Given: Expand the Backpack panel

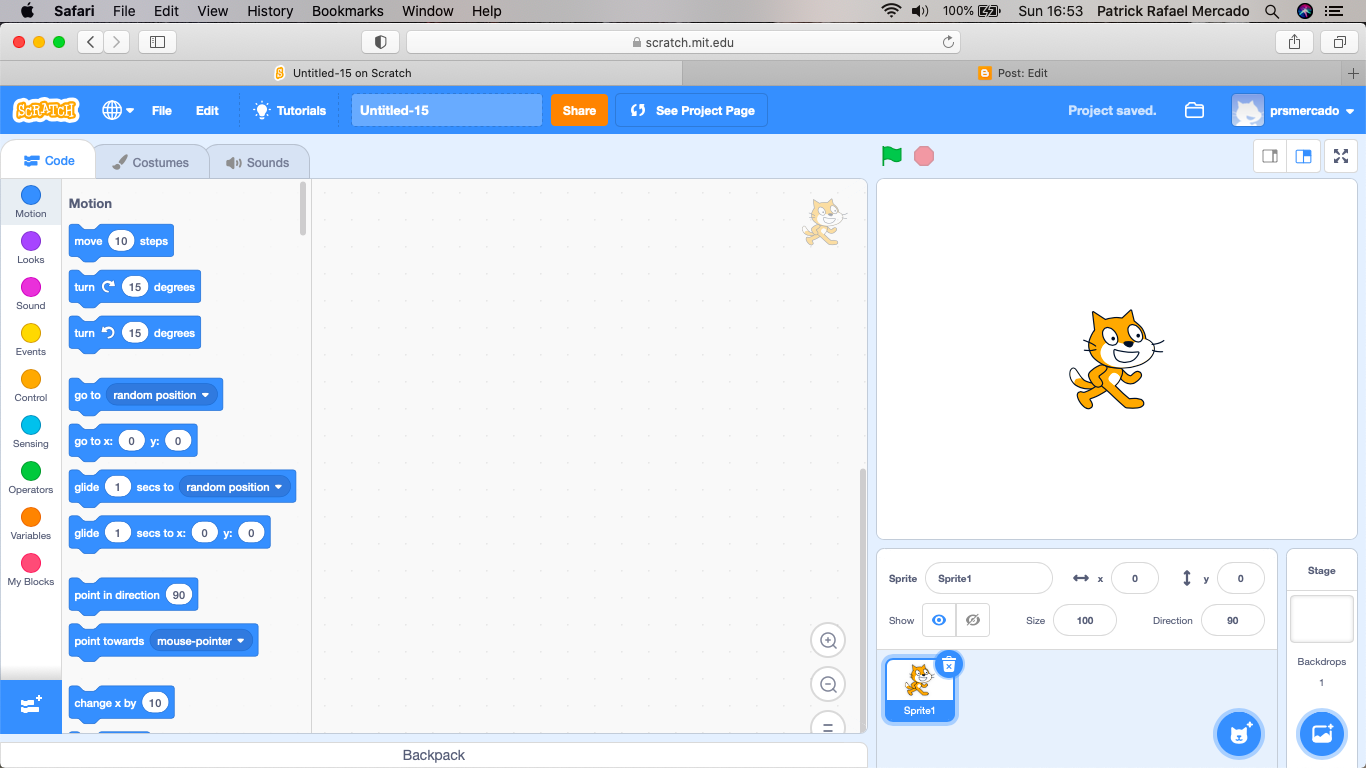Looking at the screenshot, I should pyautogui.click(x=434, y=755).
